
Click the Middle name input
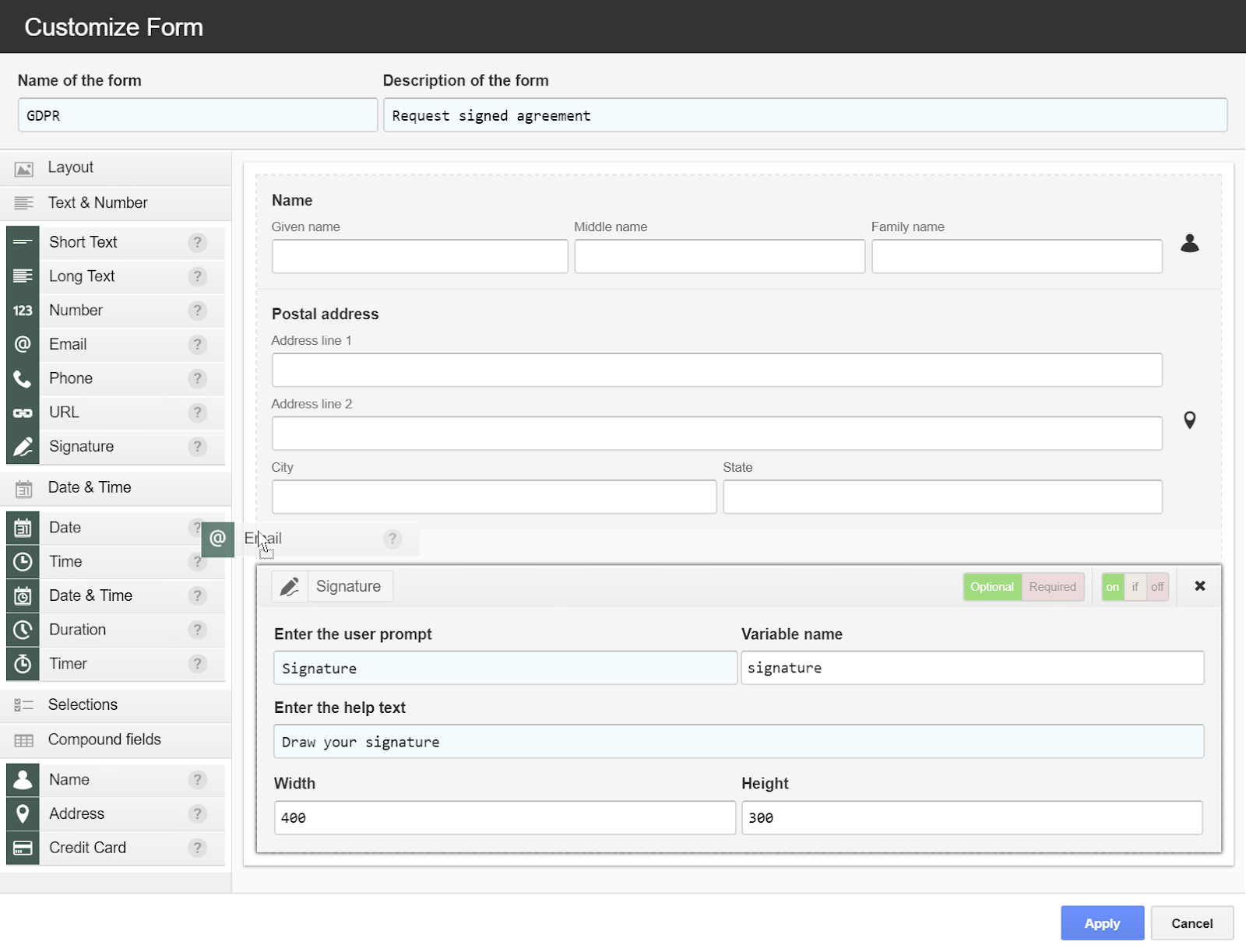[720, 256]
